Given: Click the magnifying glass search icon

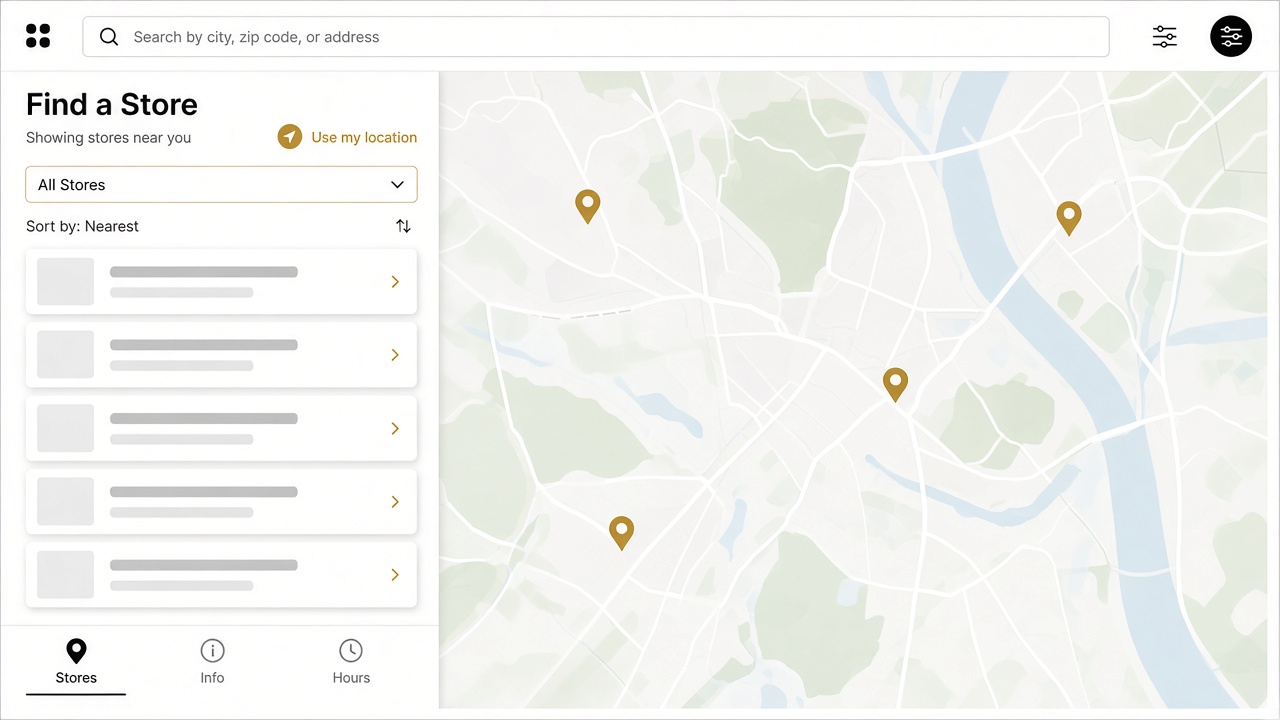Looking at the screenshot, I should [109, 37].
